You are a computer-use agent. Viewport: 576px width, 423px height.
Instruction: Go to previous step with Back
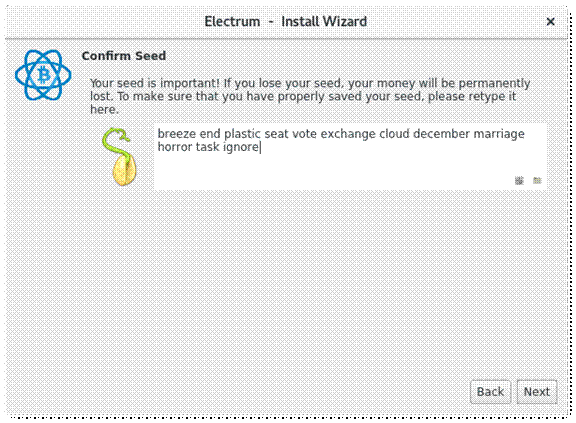(490, 392)
